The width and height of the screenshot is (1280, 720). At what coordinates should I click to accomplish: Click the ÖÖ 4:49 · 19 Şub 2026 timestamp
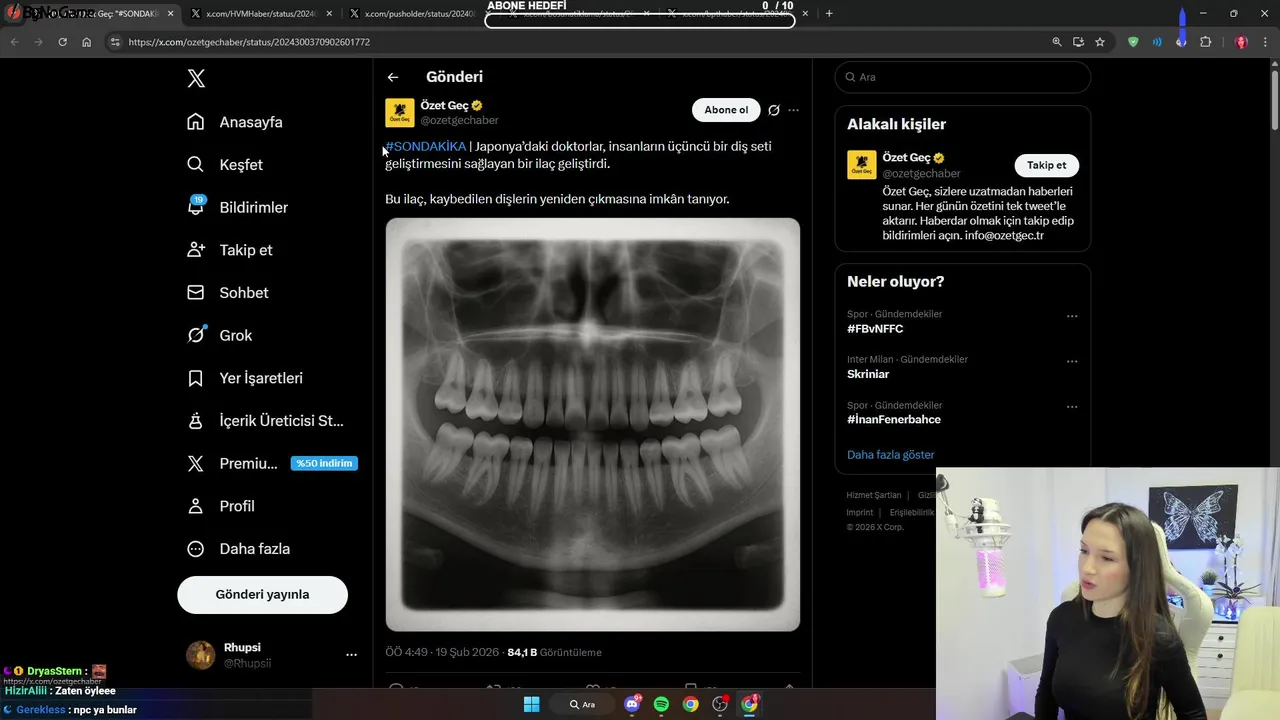(x=442, y=652)
